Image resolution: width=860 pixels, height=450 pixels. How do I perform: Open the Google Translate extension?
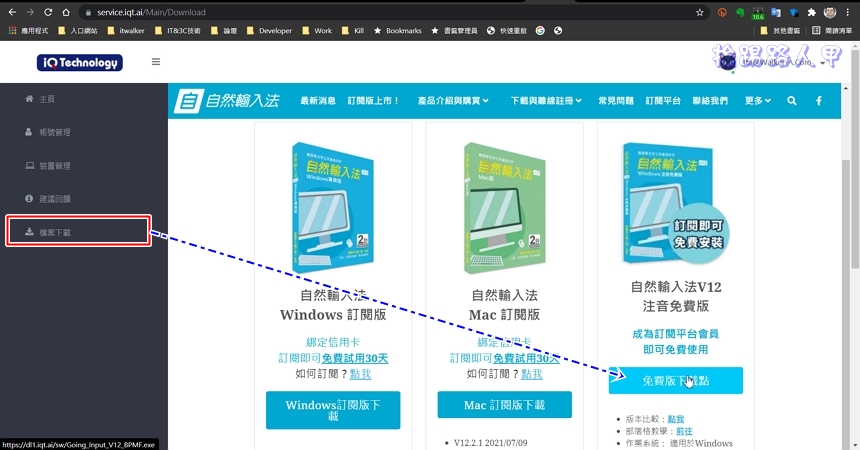pyautogui.click(x=776, y=12)
